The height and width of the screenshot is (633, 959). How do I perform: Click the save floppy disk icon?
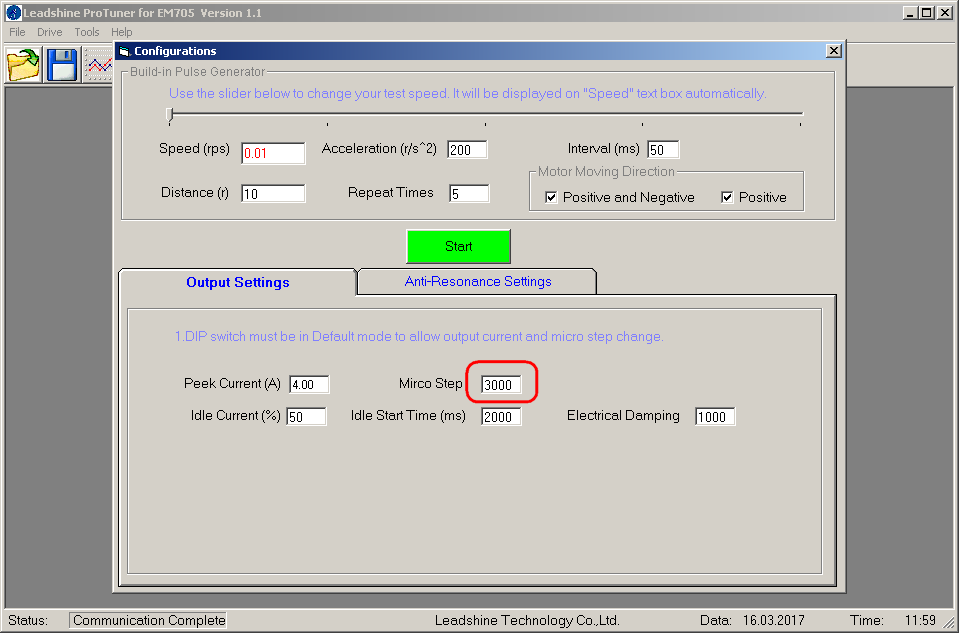coord(62,65)
